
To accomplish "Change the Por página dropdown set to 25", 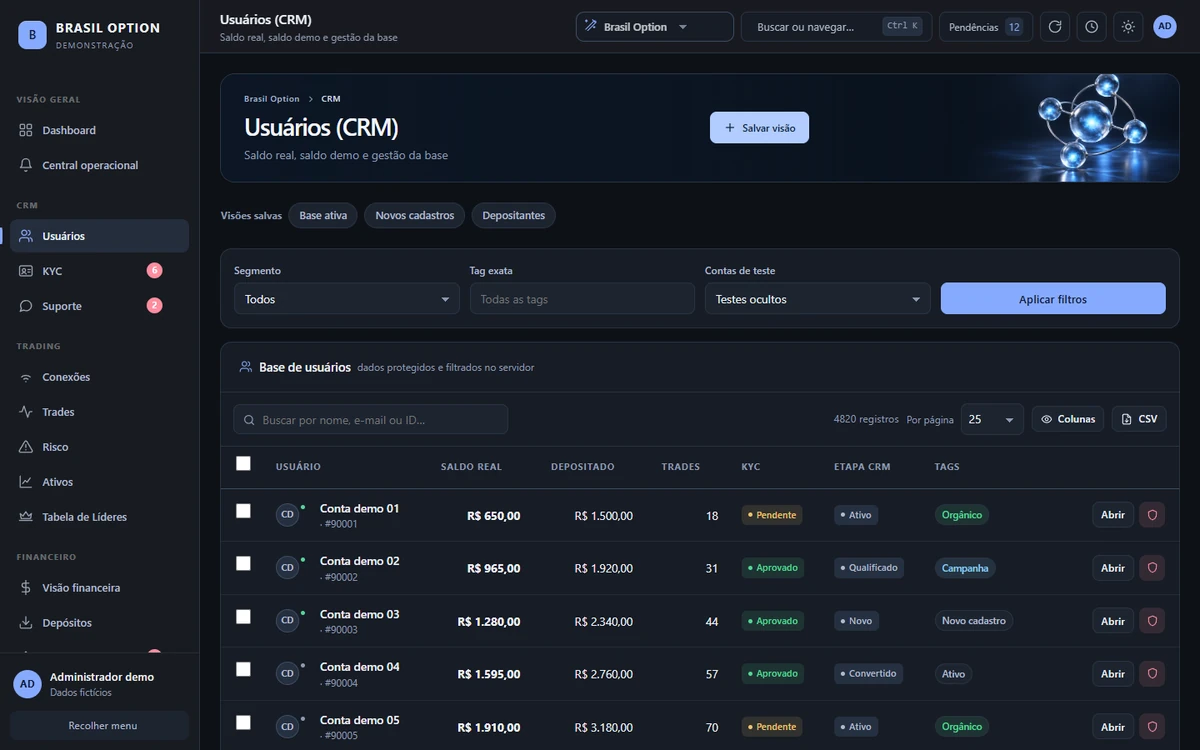I will 992,419.
